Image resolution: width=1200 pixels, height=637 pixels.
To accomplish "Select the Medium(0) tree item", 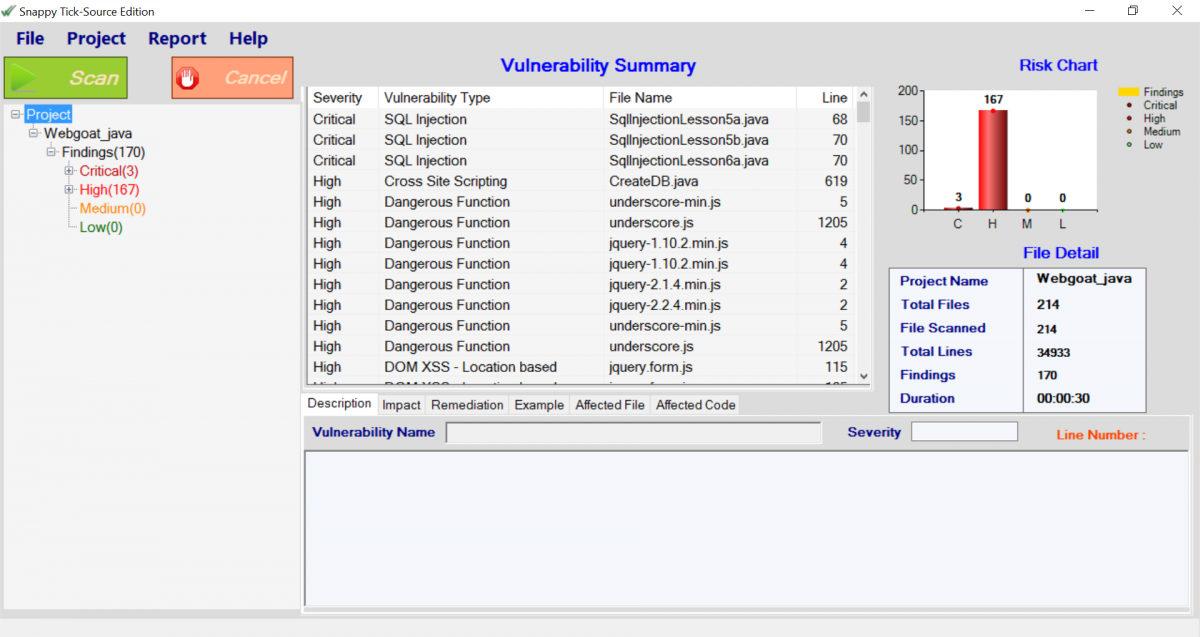I will (x=112, y=209).
